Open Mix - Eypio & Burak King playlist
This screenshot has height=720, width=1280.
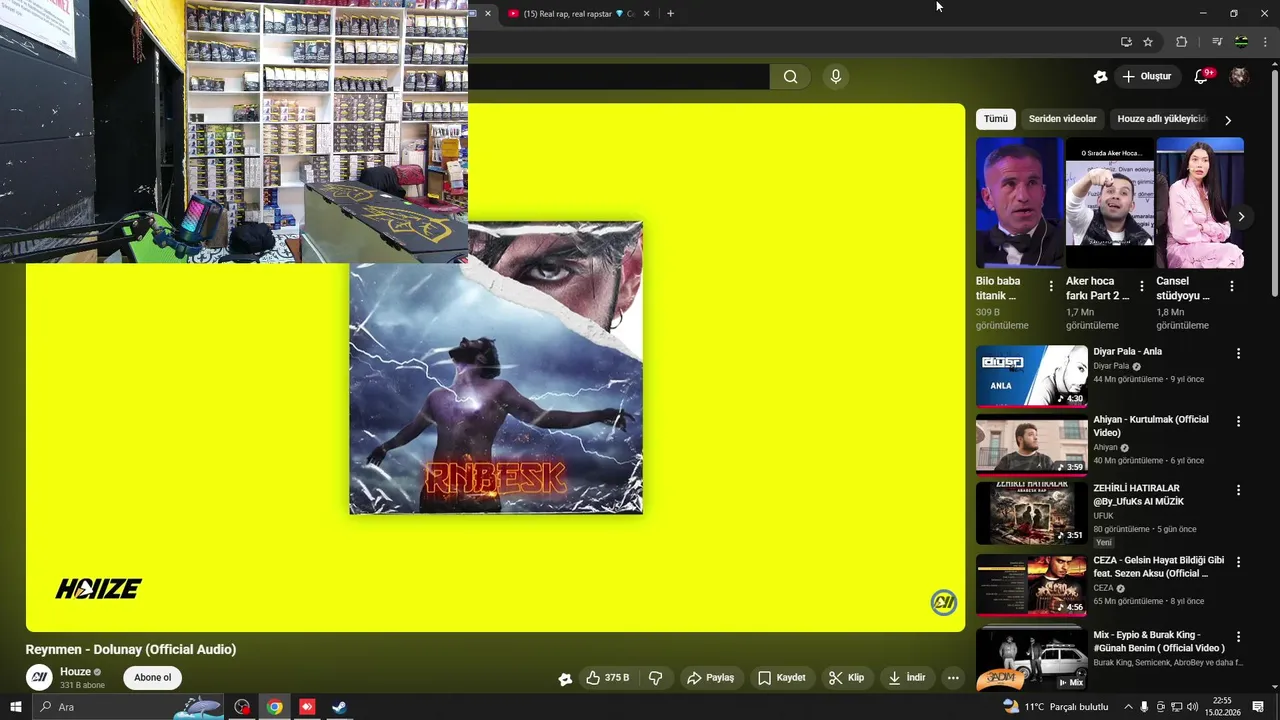click(x=1031, y=660)
